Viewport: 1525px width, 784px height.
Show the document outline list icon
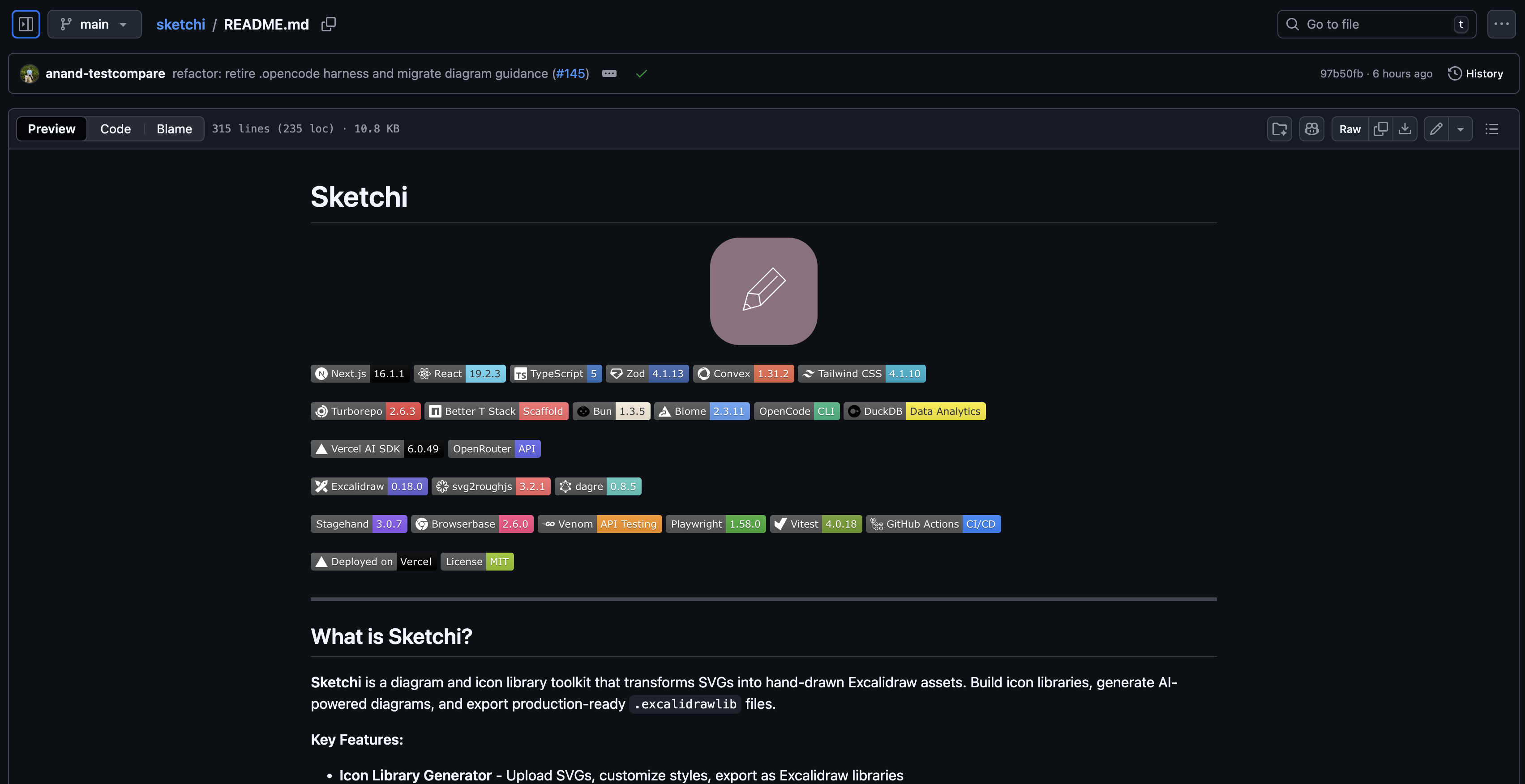[x=1492, y=129]
